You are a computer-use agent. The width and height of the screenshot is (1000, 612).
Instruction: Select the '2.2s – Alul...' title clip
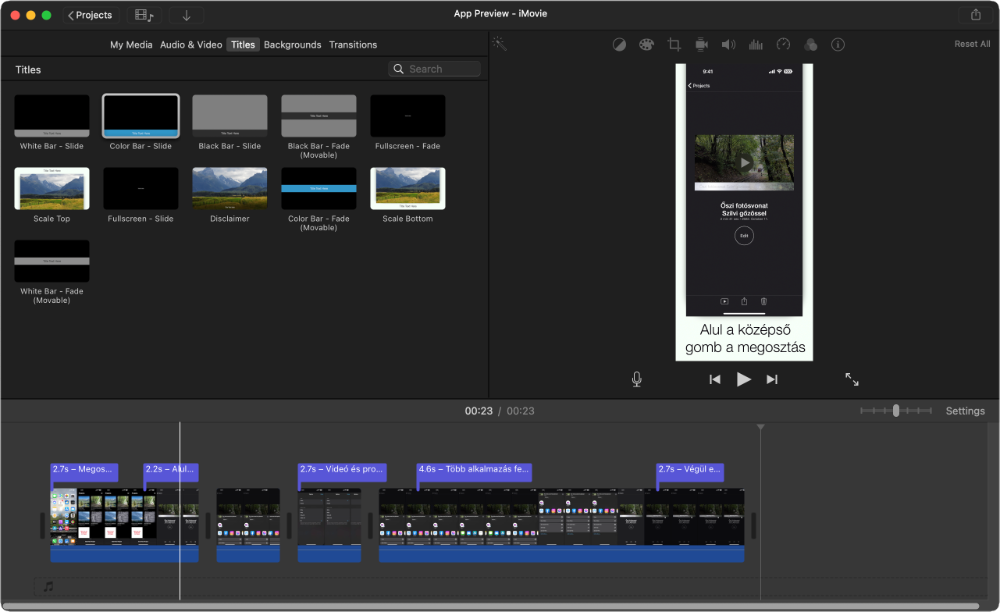coord(171,471)
